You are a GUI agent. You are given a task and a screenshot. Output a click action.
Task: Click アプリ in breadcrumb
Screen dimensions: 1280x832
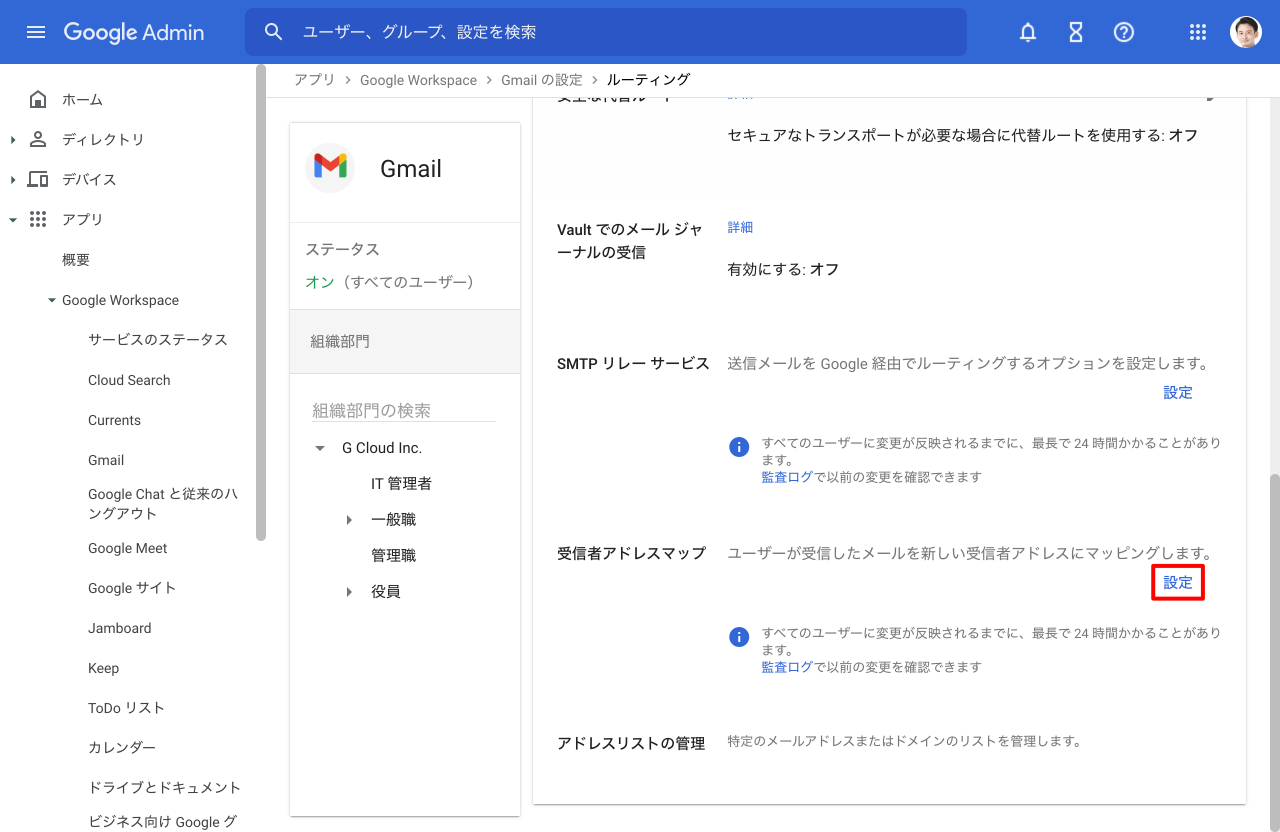(x=315, y=80)
